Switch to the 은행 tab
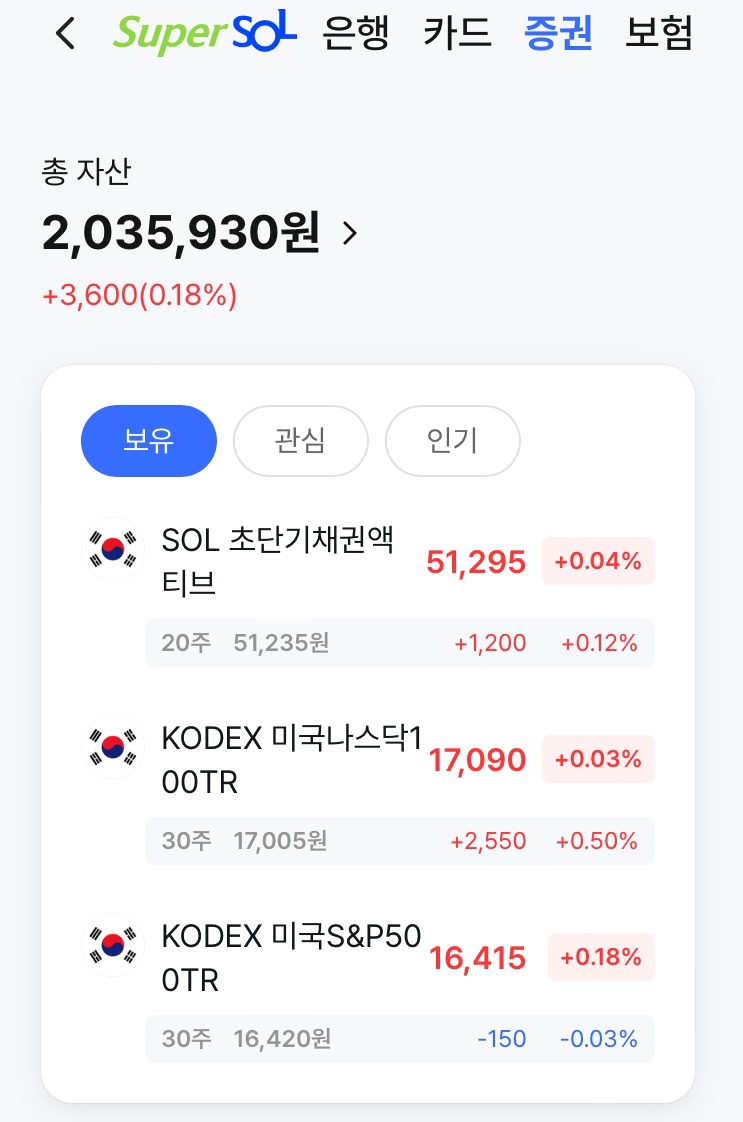 point(356,33)
